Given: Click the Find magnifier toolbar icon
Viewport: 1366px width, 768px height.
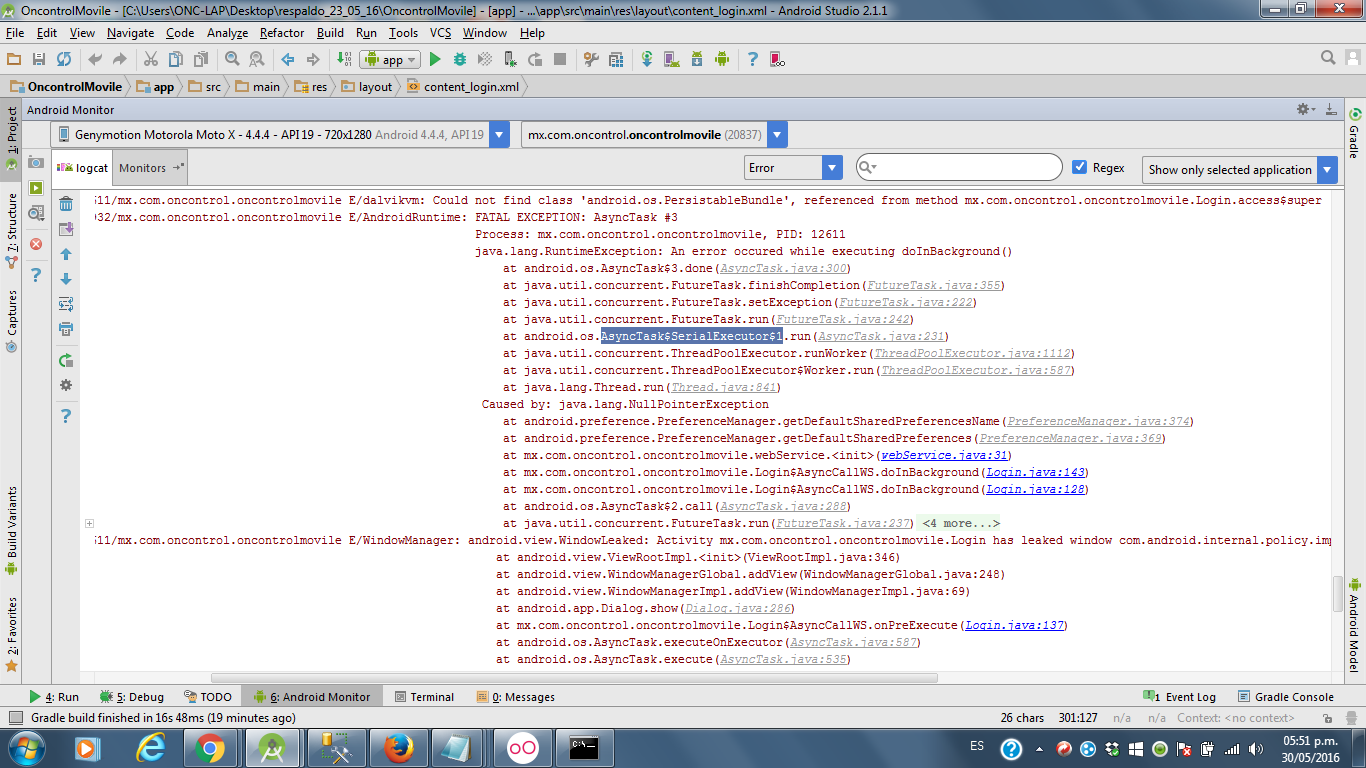Looking at the screenshot, I should (232, 60).
